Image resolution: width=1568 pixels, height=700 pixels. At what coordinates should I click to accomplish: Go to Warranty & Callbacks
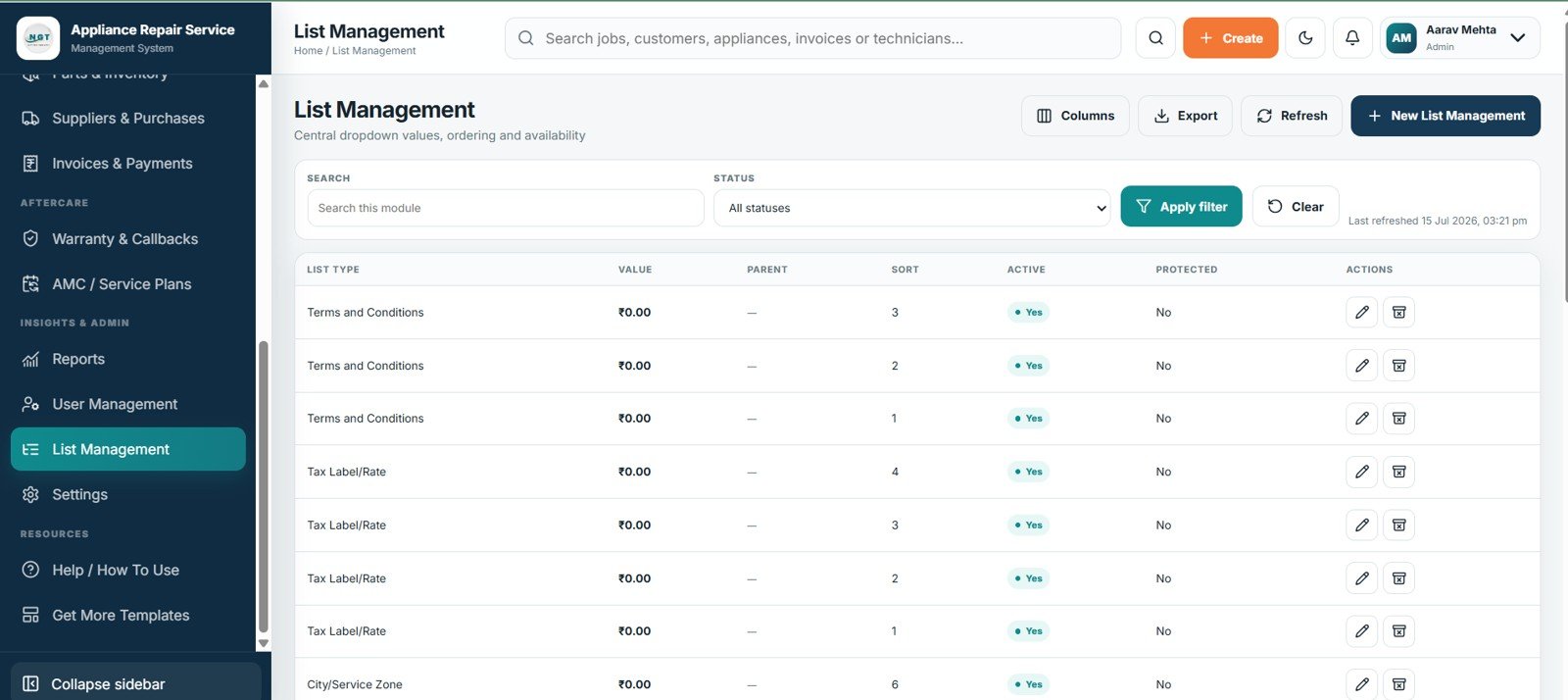[x=128, y=238]
